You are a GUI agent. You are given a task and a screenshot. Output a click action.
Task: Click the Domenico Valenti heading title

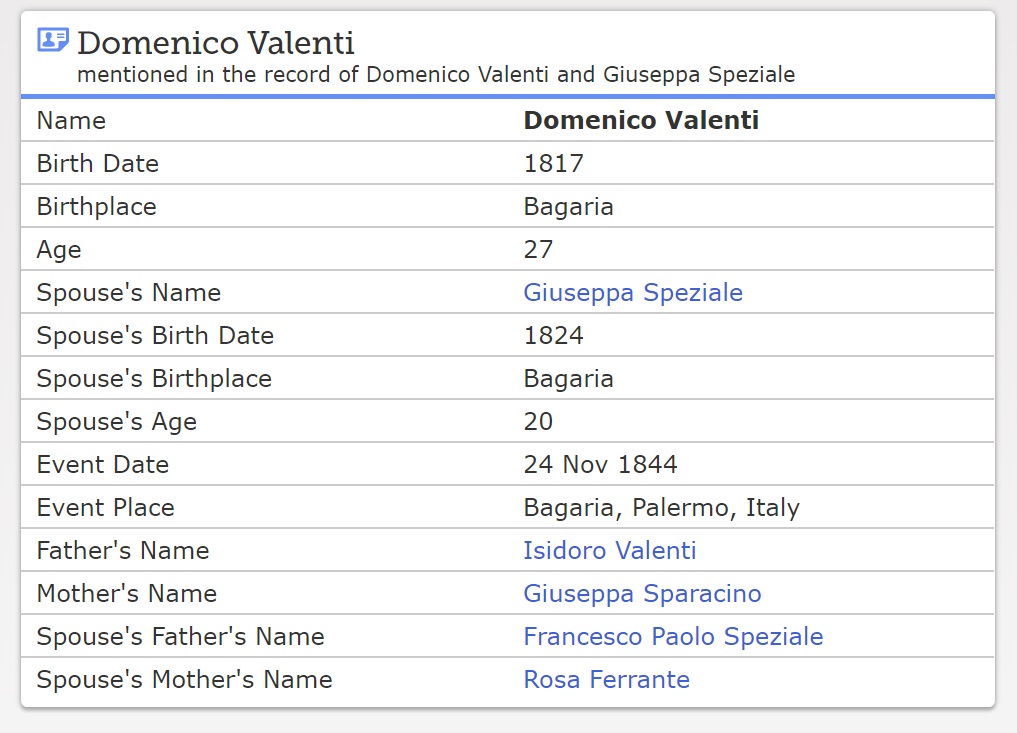[x=216, y=43]
